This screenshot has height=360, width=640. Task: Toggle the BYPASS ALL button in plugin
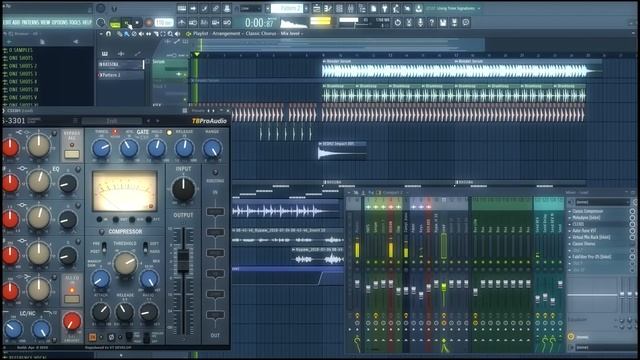72,154
